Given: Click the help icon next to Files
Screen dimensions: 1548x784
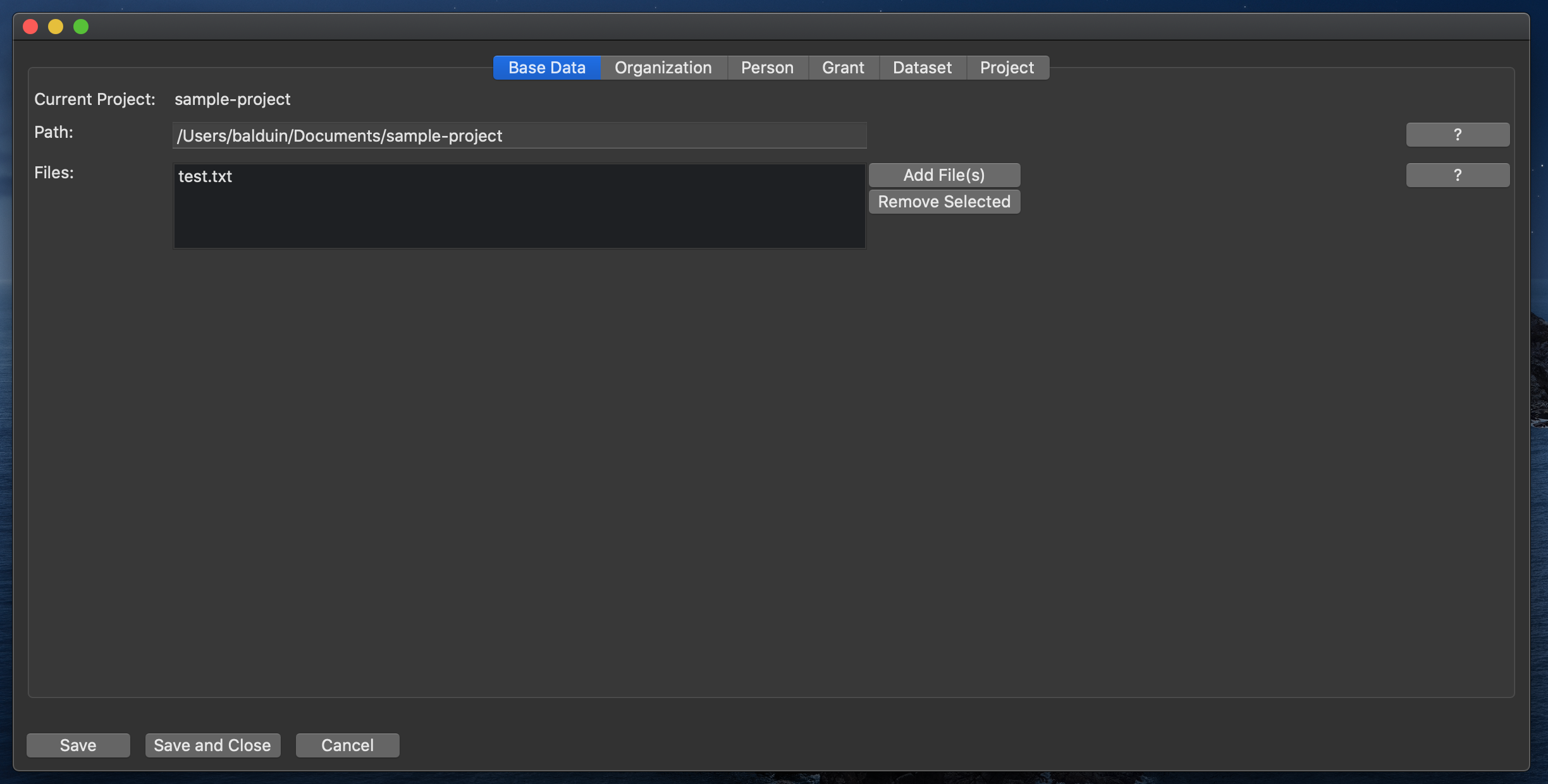Looking at the screenshot, I should [1457, 174].
